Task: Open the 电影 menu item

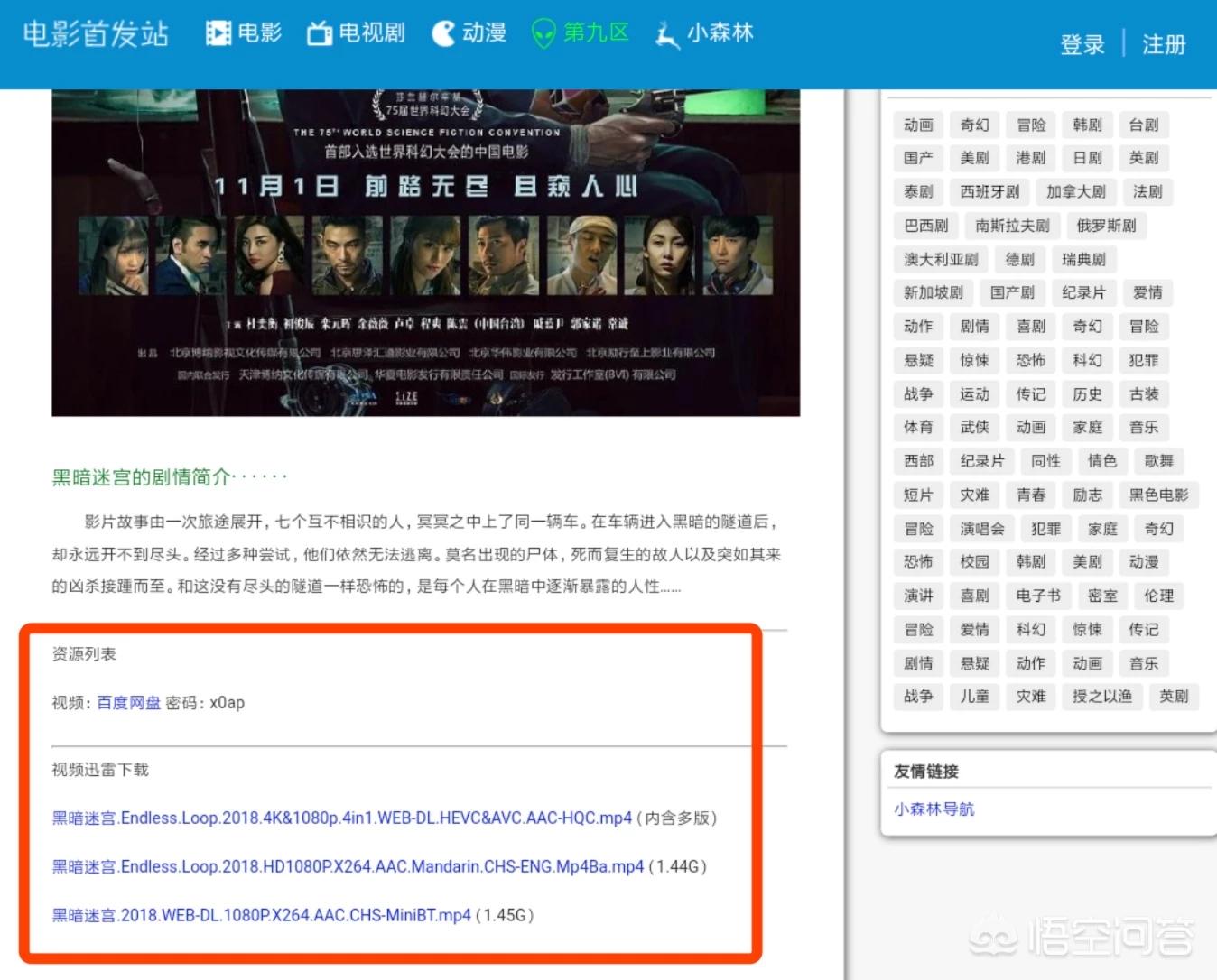Action: [x=260, y=33]
